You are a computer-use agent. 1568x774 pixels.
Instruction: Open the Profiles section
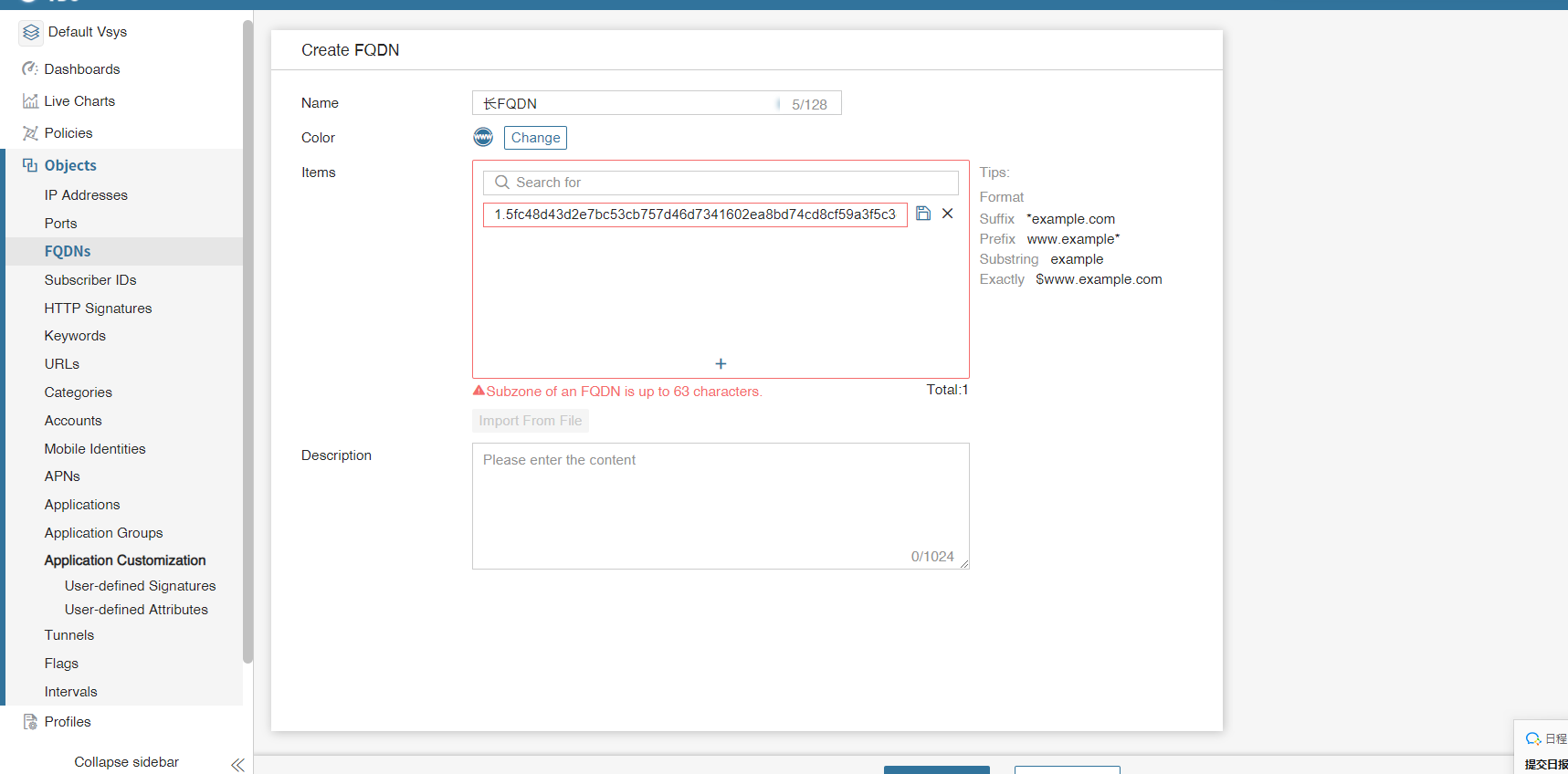click(68, 722)
